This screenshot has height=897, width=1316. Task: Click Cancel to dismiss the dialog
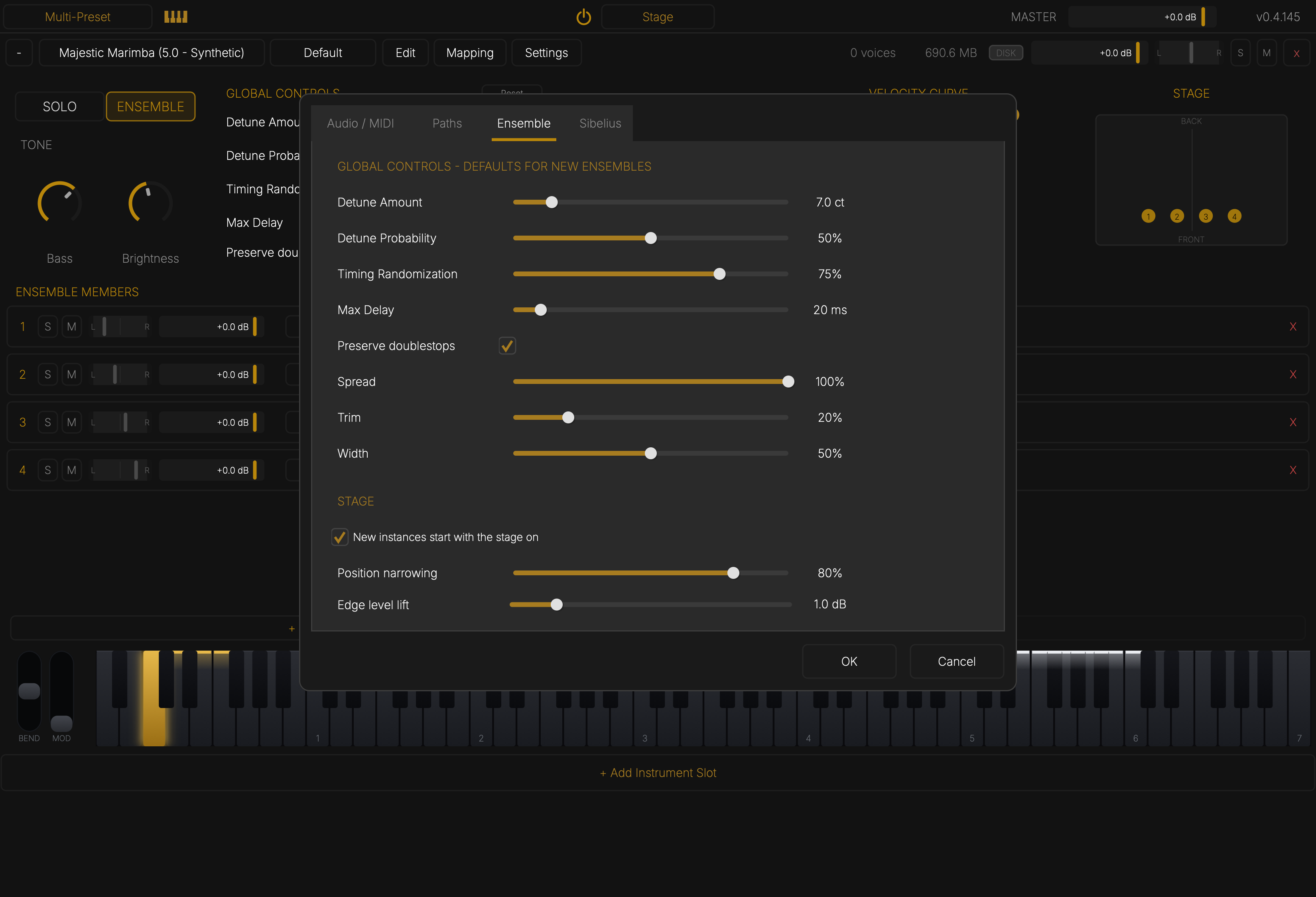pyautogui.click(x=956, y=661)
